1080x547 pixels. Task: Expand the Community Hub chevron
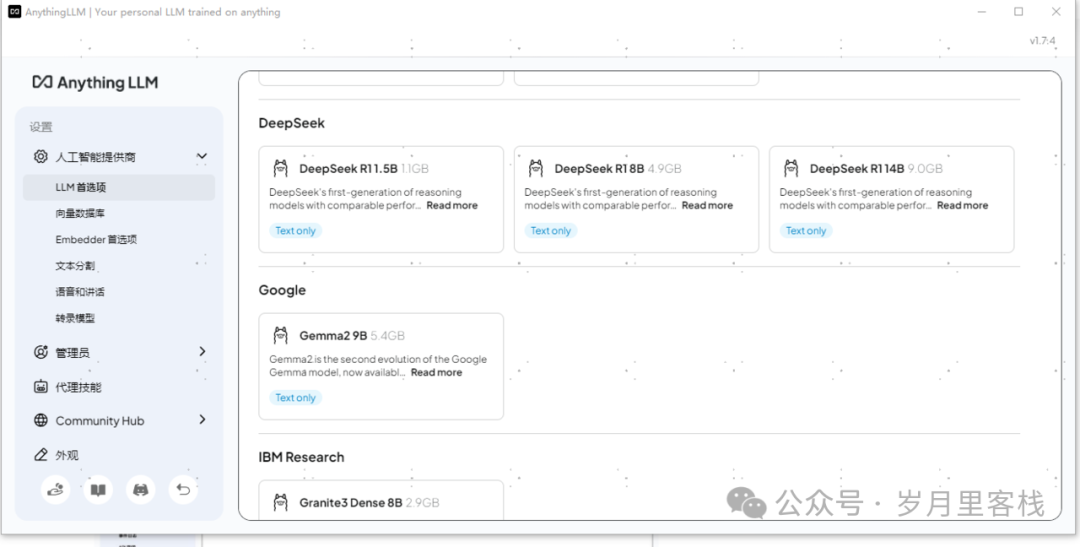coord(202,420)
